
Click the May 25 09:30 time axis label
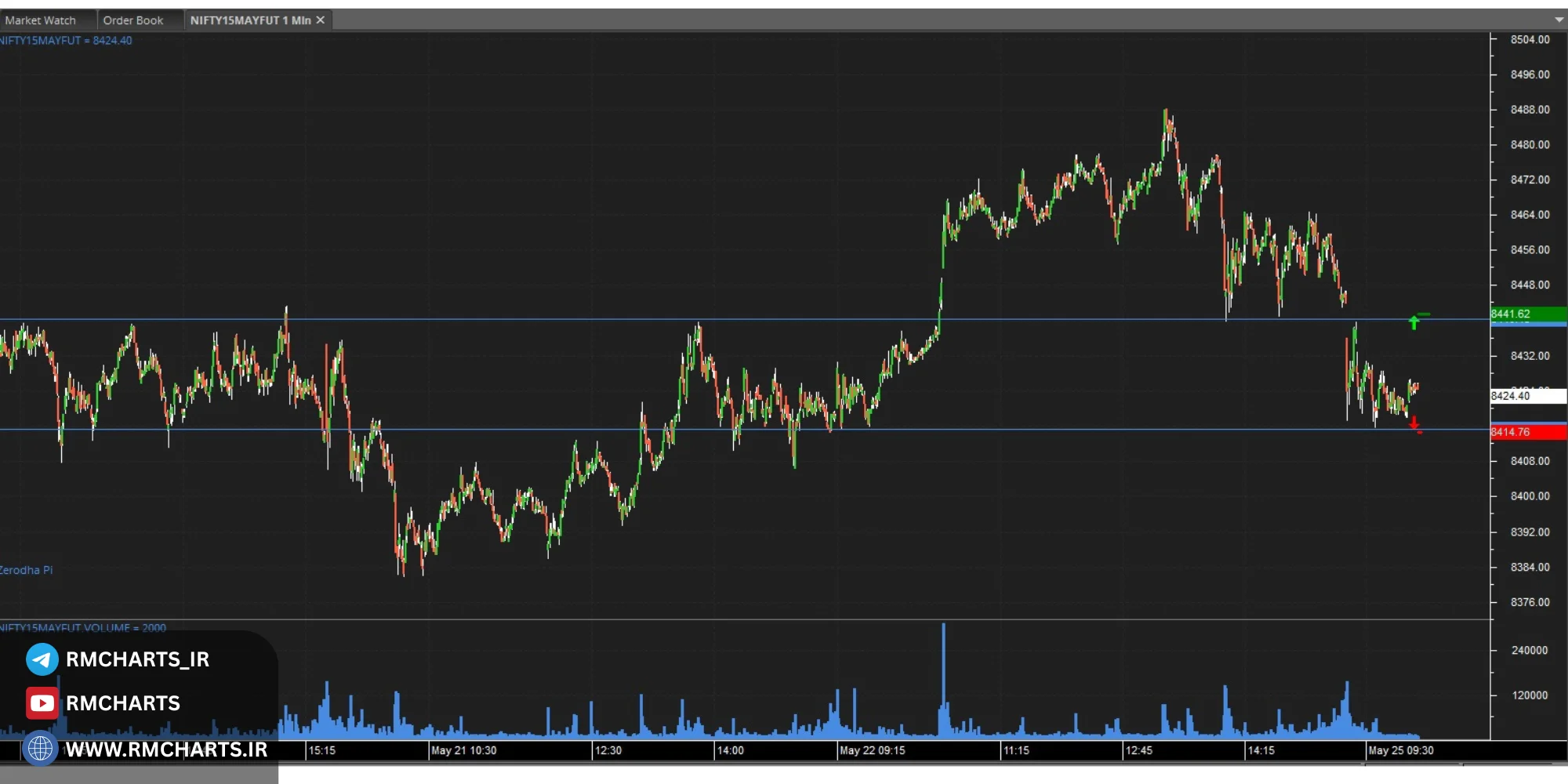(x=1400, y=750)
